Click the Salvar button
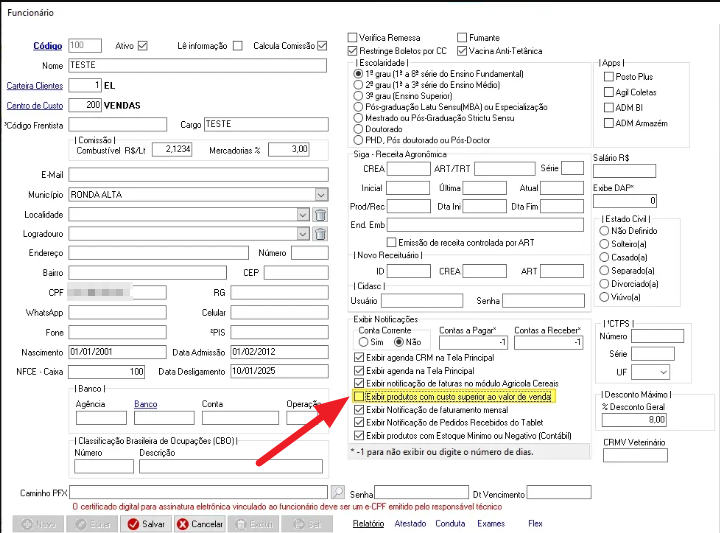 [x=146, y=524]
